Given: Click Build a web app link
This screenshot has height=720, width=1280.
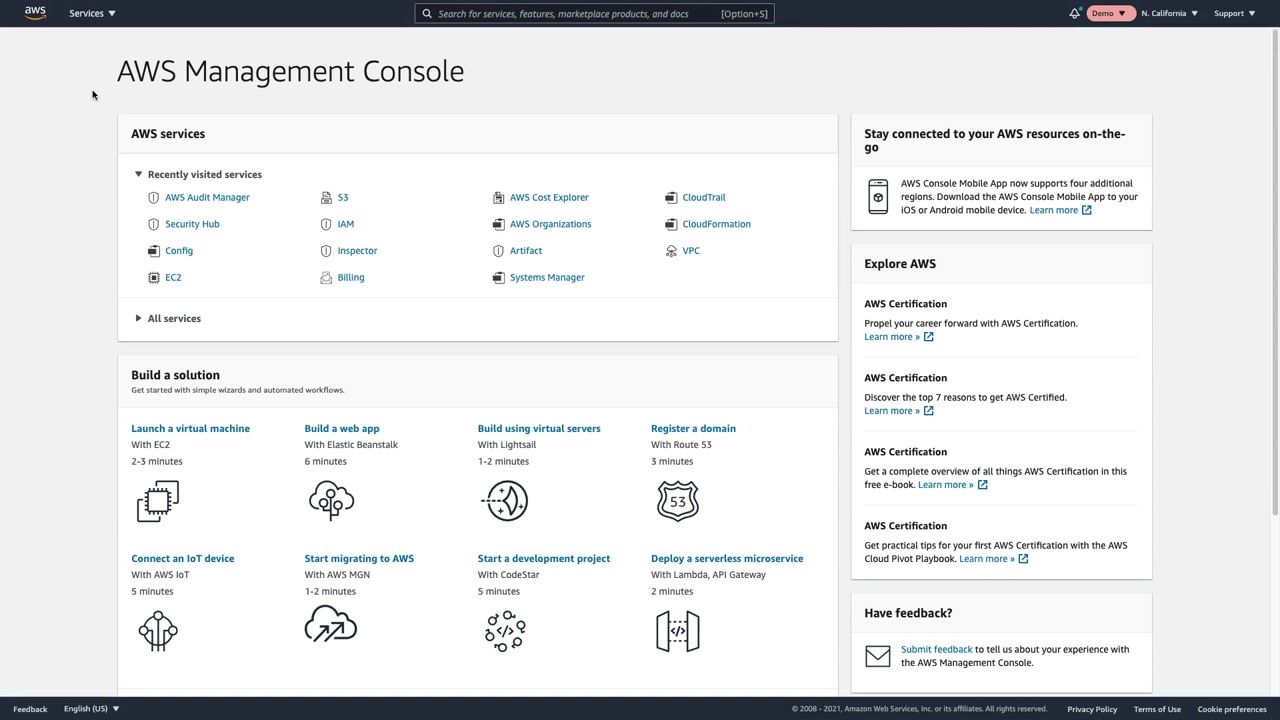Looking at the screenshot, I should 342,429.
